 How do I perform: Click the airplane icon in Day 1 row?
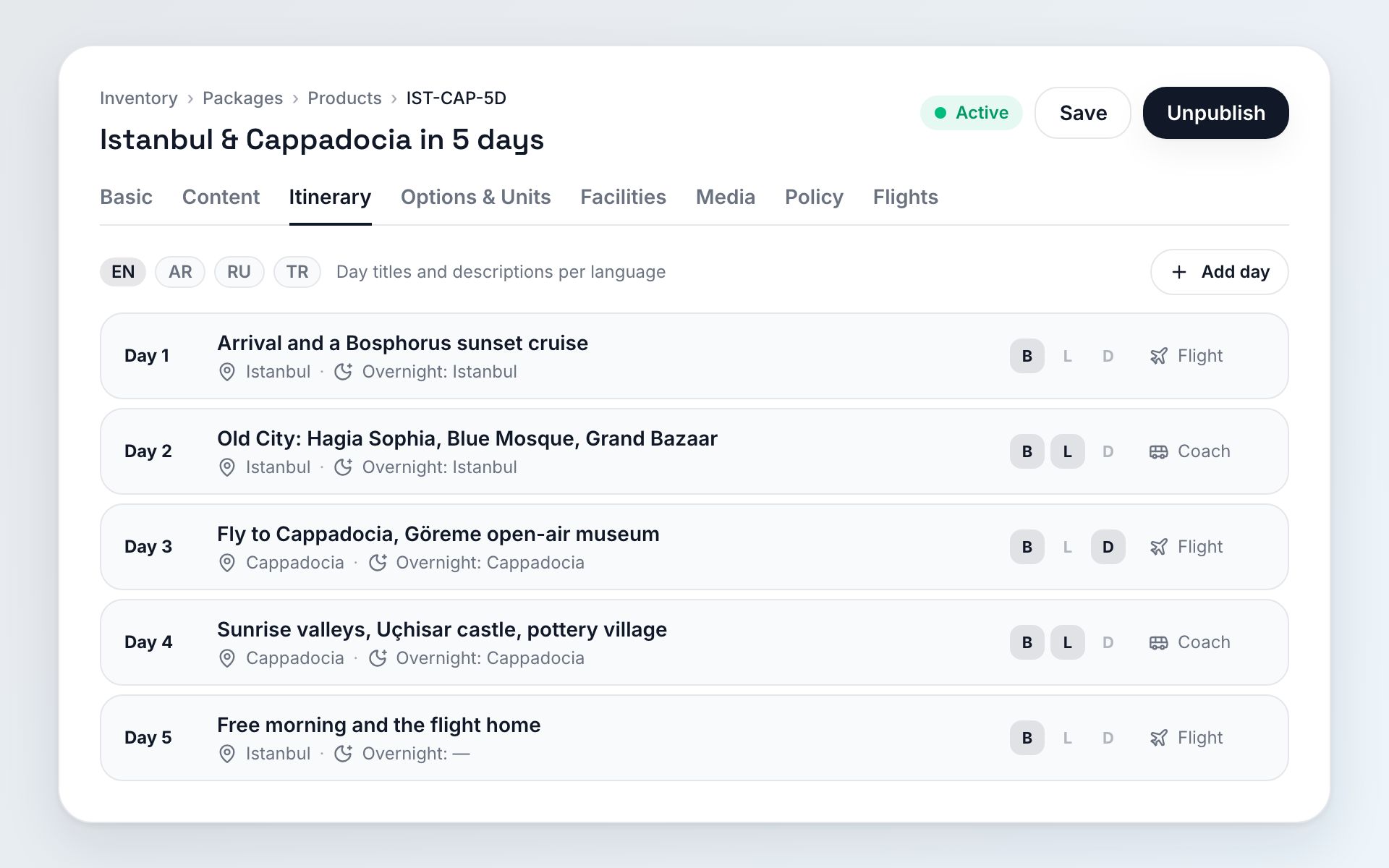pos(1159,356)
